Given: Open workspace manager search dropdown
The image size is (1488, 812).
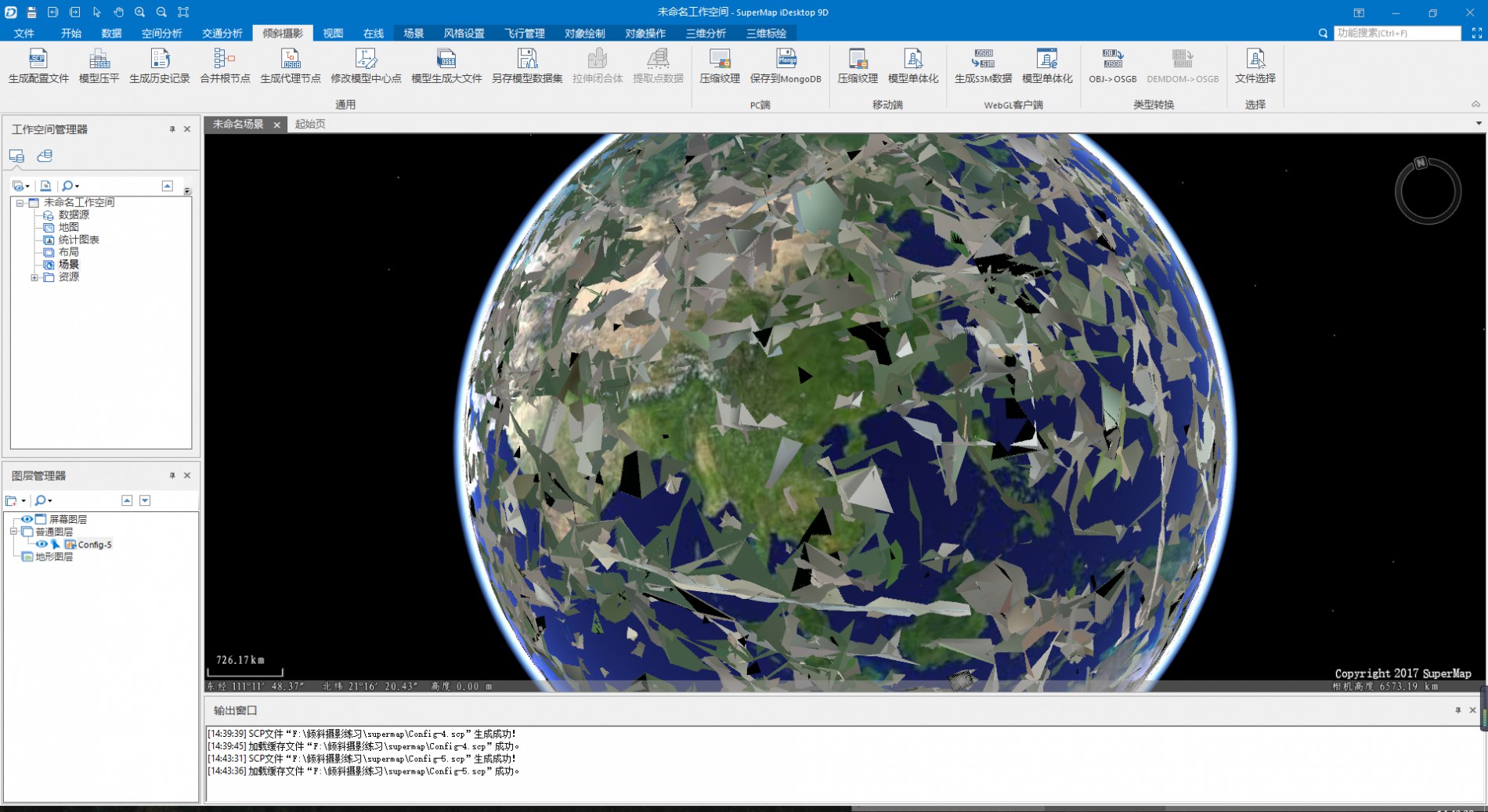Looking at the screenshot, I should tap(70, 186).
